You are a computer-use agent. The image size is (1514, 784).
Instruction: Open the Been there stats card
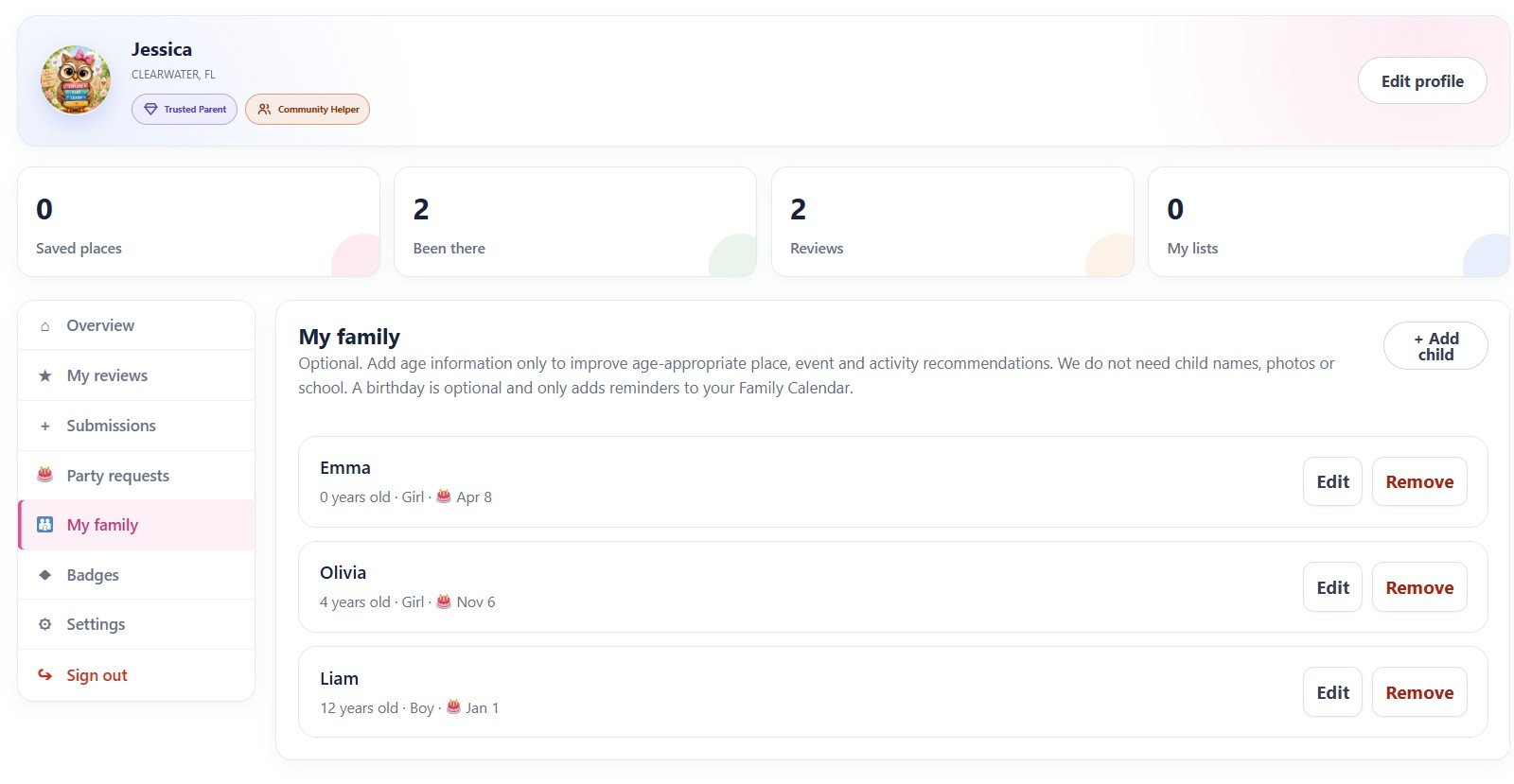click(x=575, y=222)
